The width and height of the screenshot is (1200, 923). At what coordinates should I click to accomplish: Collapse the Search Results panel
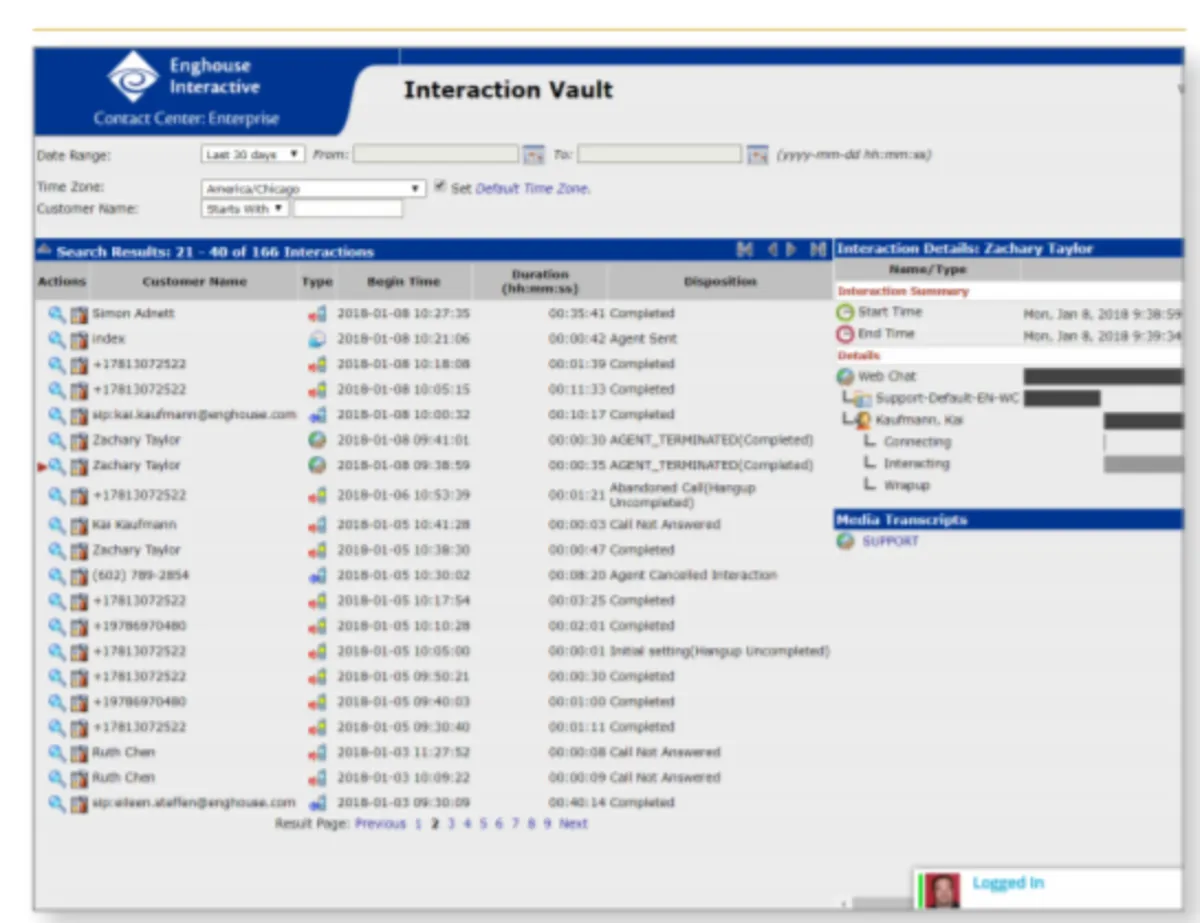tap(44, 251)
